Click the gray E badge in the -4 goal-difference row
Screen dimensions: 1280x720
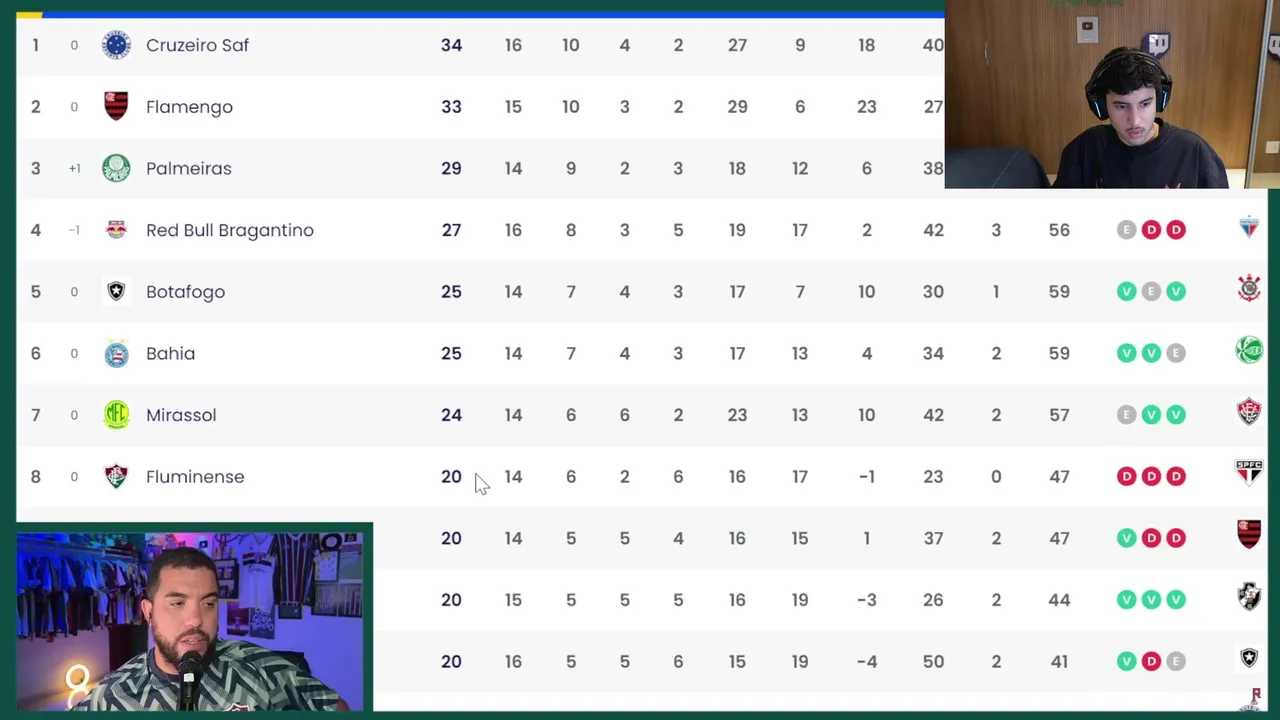(1176, 661)
